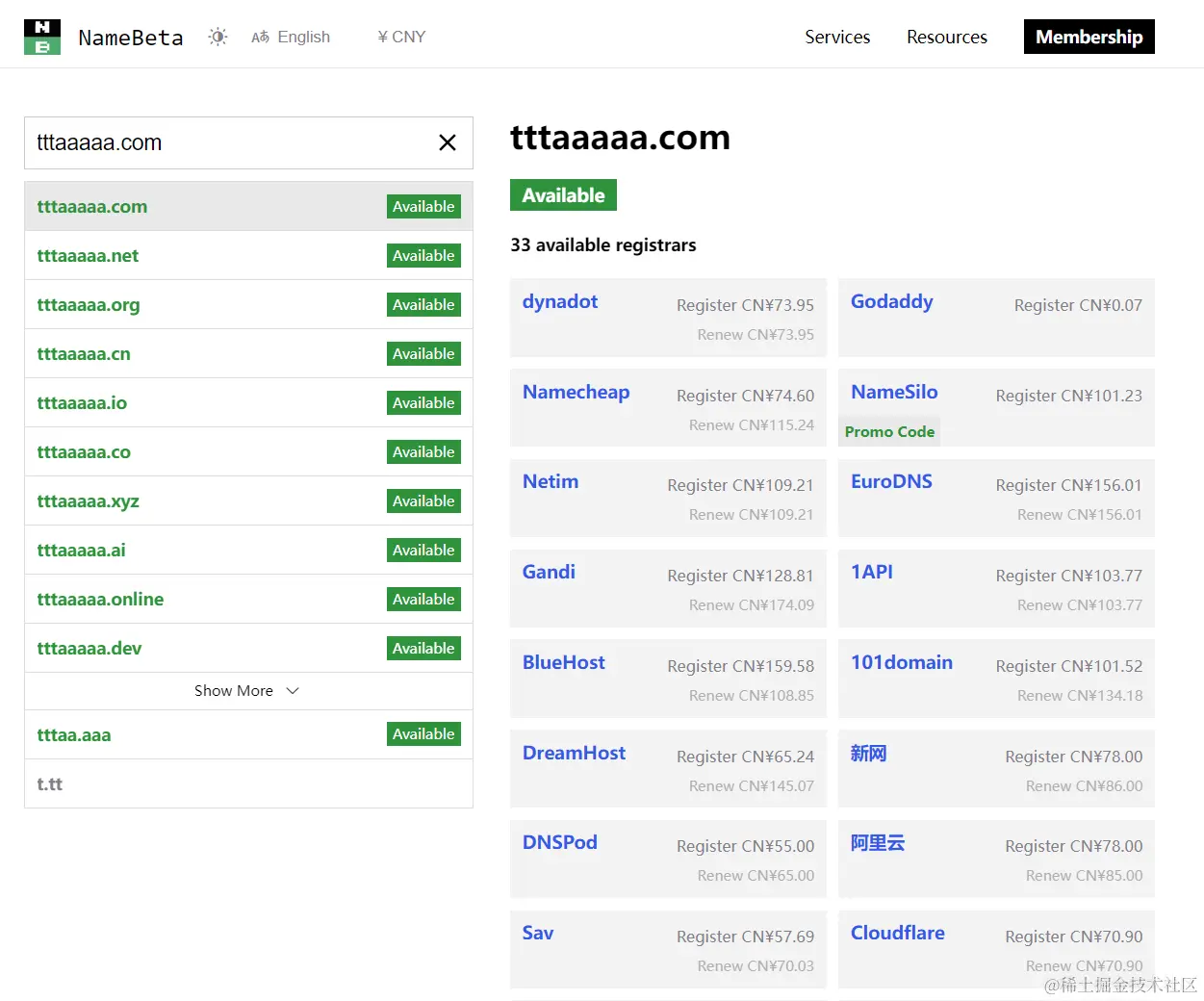
Task: Click the 33 available registrars text
Action: 603,245
